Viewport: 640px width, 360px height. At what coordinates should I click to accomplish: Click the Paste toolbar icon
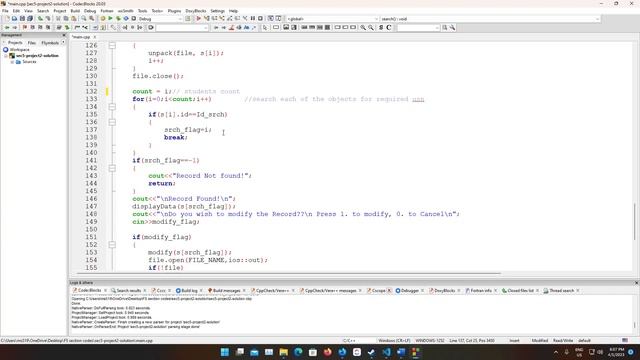click(73, 19)
